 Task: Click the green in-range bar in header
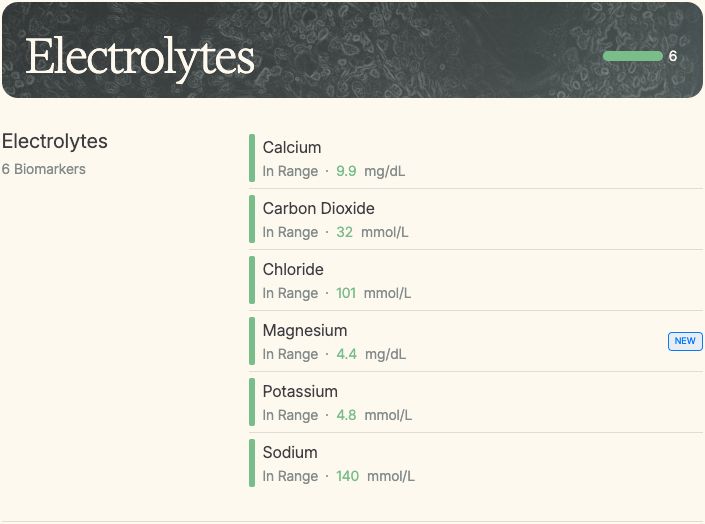[633, 56]
